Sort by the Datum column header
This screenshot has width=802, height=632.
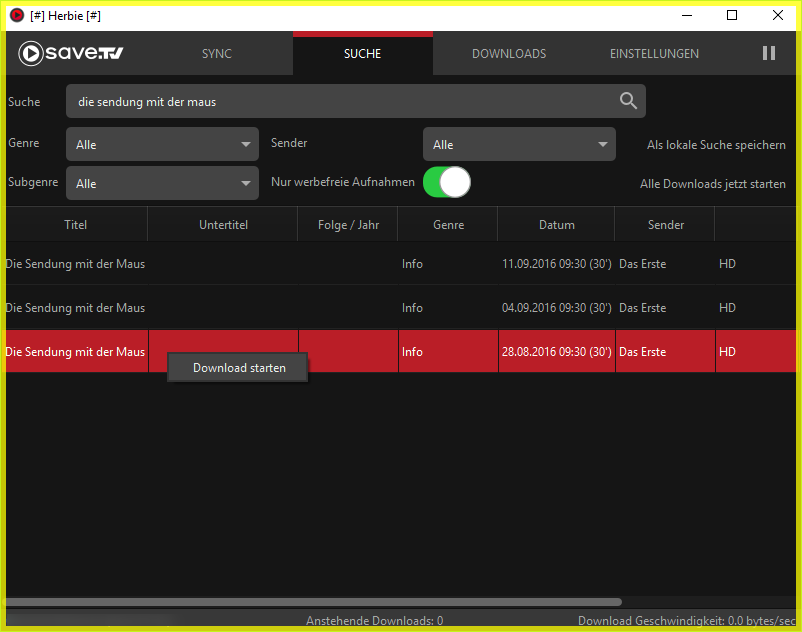(556, 225)
